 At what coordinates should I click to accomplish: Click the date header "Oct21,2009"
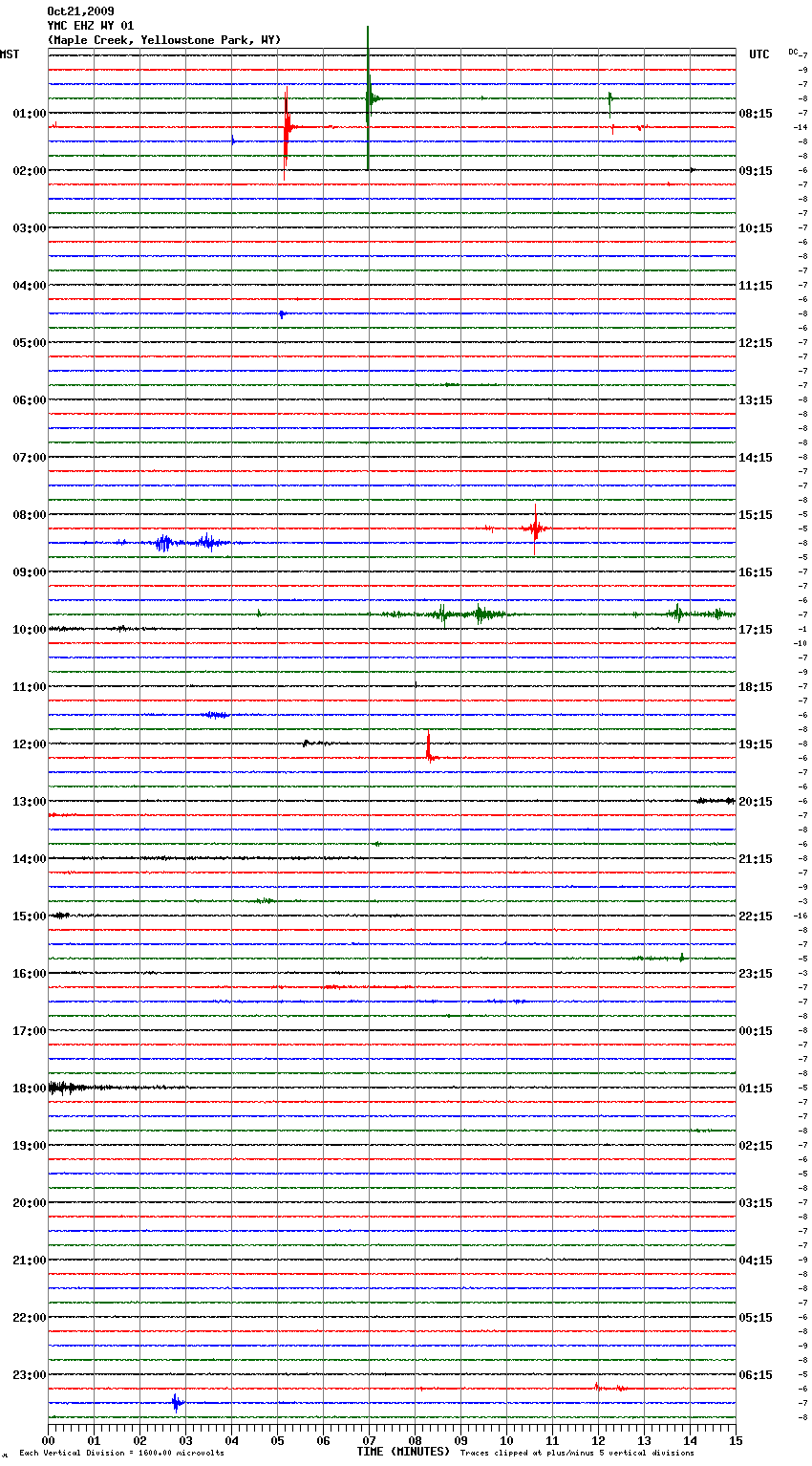coord(80,11)
